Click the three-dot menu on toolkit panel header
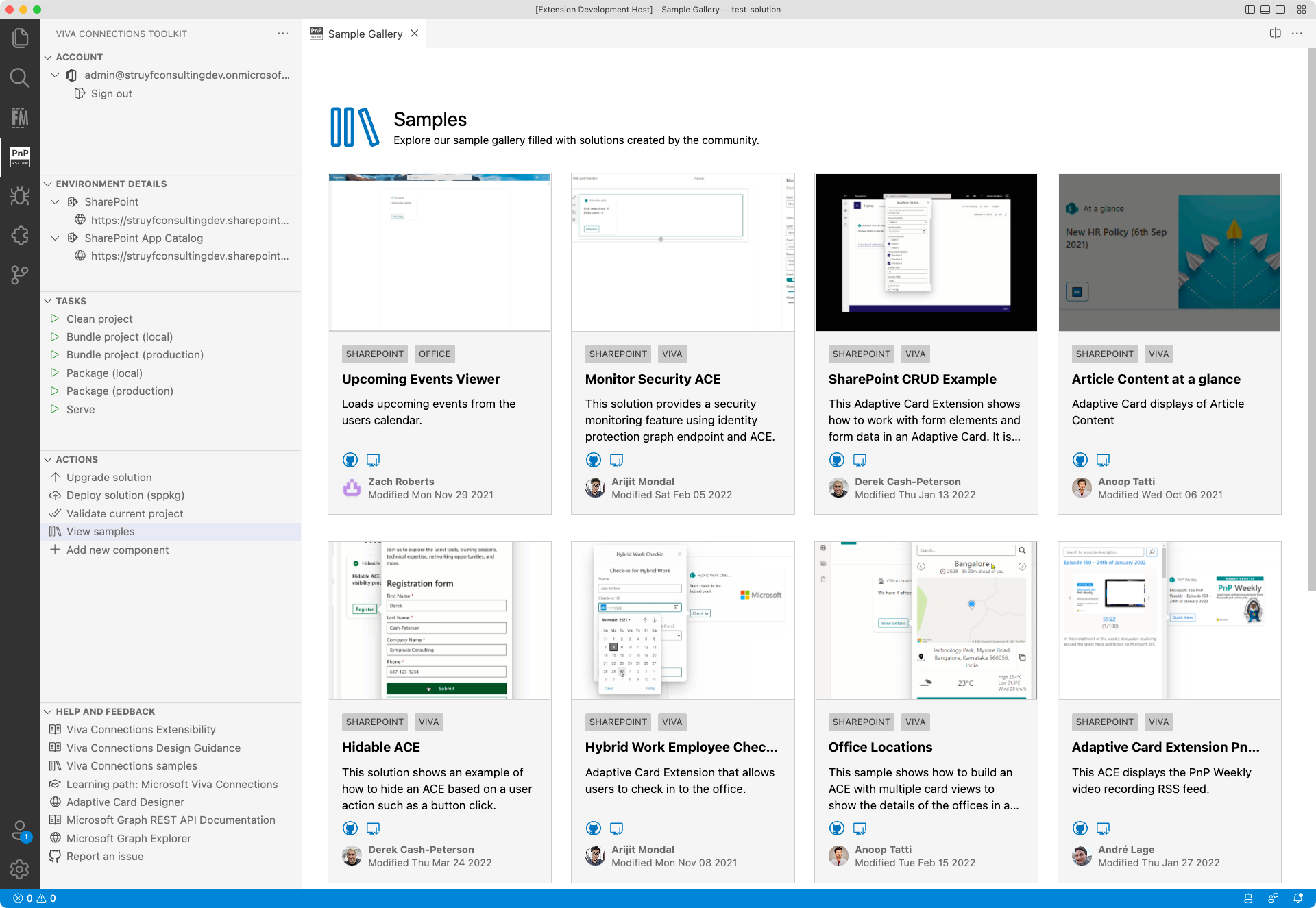This screenshot has width=1316, height=908. point(283,33)
